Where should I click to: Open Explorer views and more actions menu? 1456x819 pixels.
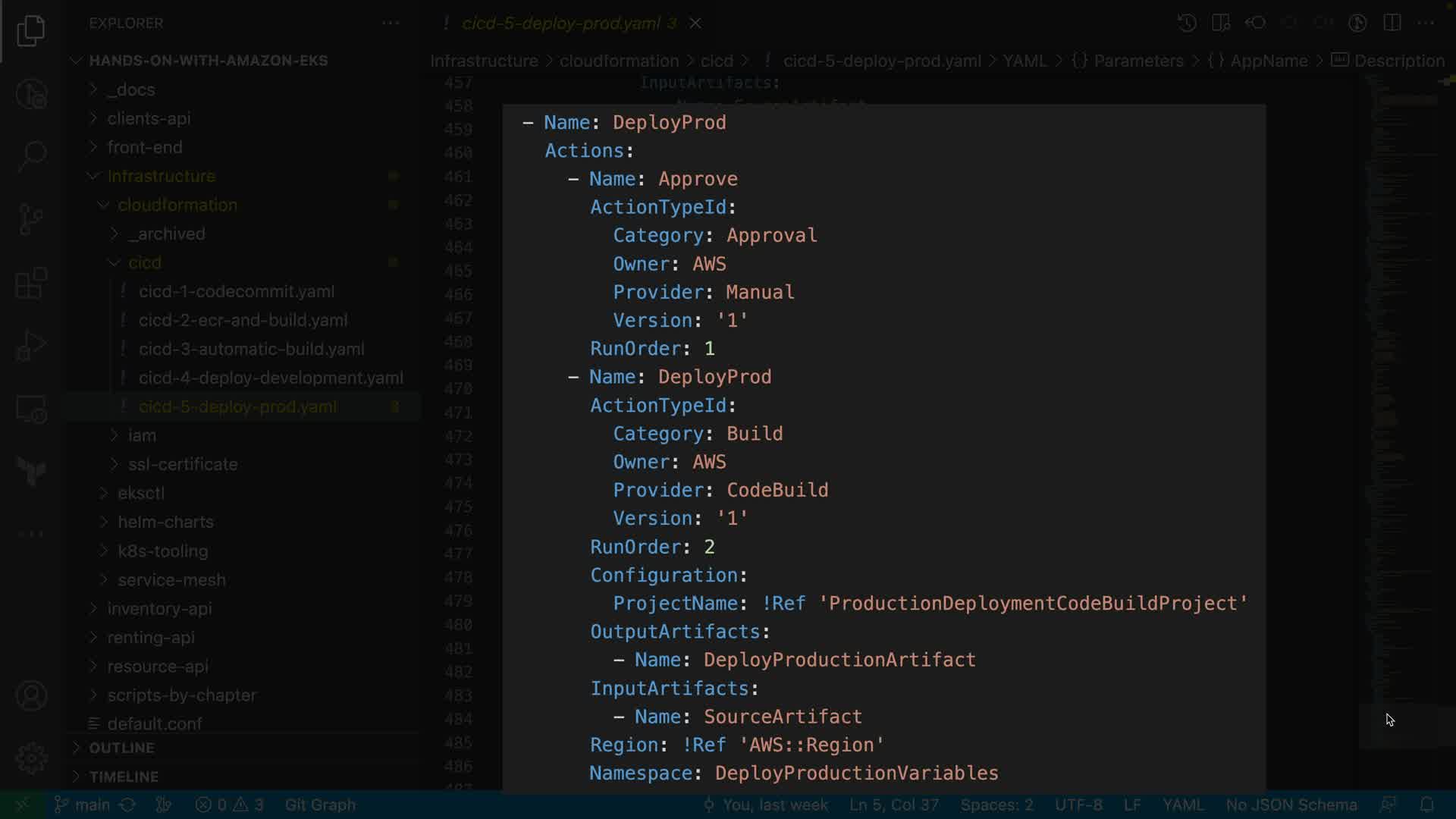pyautogui.click(x=391, y=23)
